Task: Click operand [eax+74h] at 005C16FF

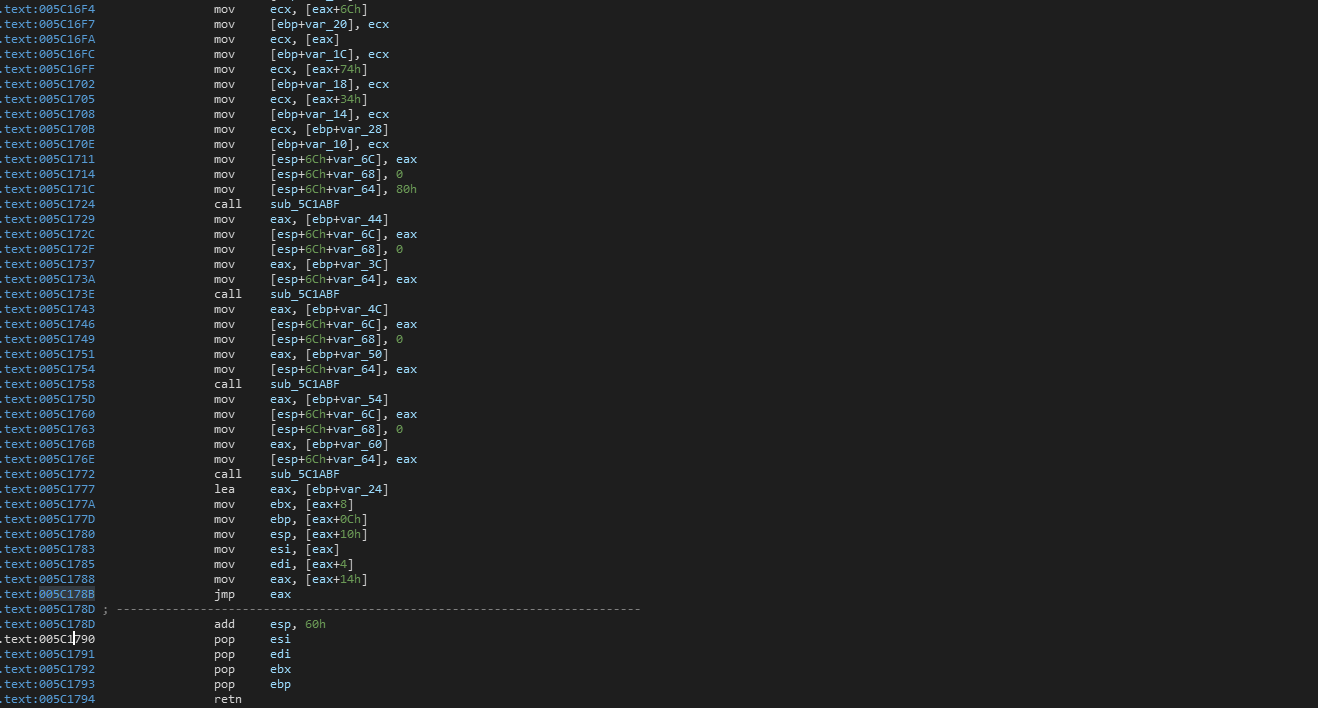Action: click(337, 69)
